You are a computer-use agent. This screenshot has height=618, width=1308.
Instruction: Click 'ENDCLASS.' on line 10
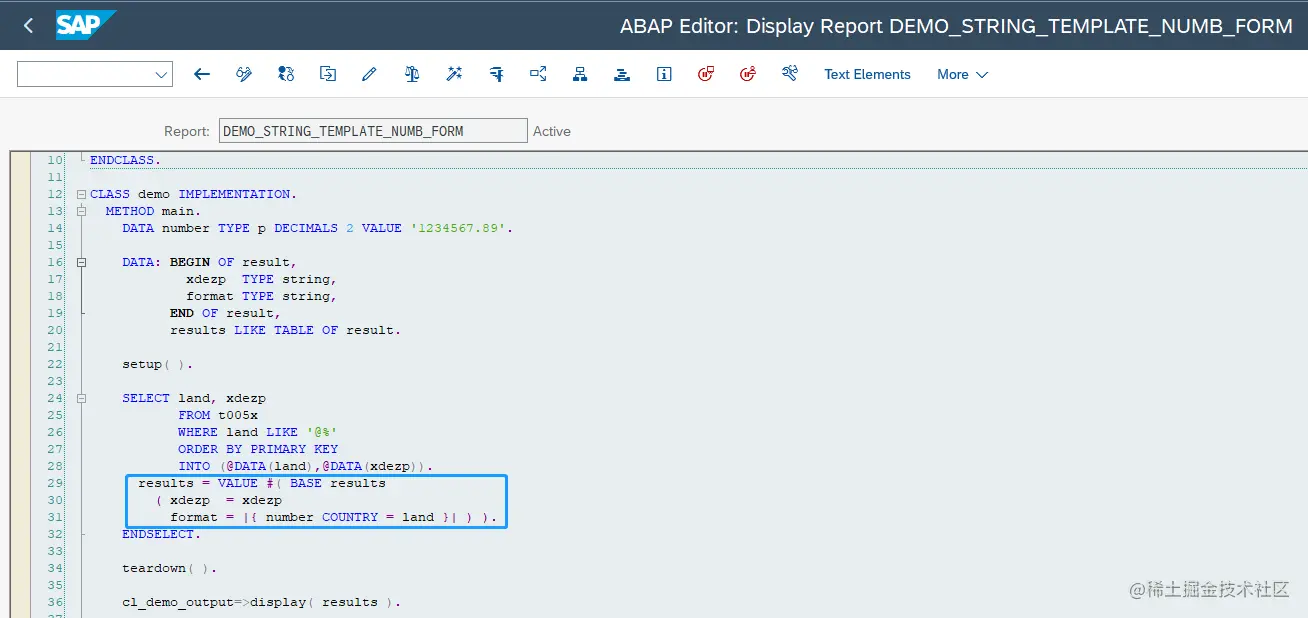pos(125,160)
